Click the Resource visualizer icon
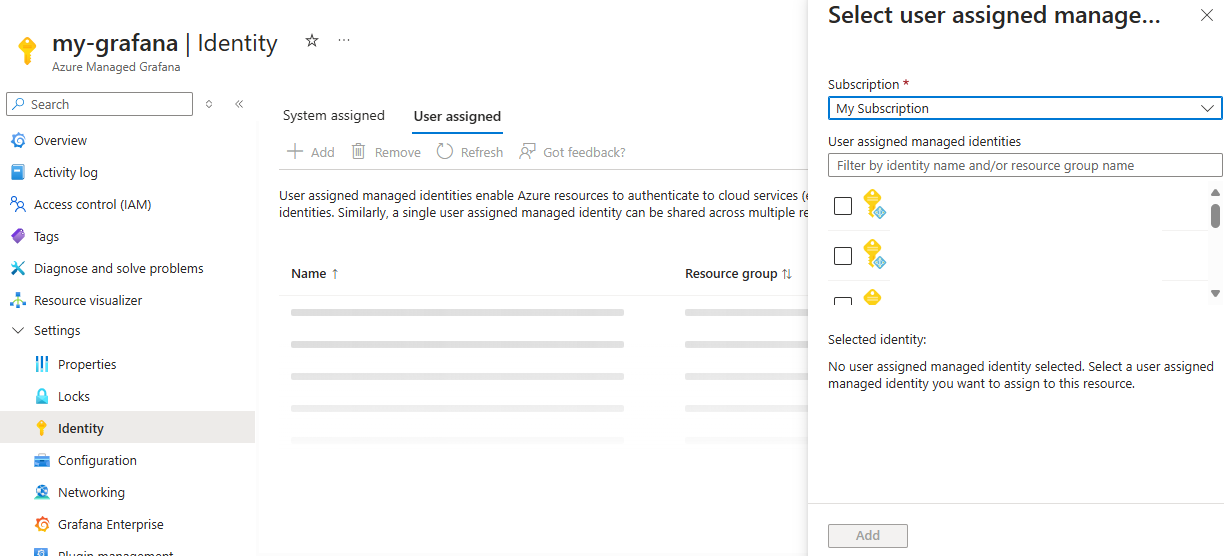Image resolution: width=1224 pixels, height=556 pixels. point(18,300)
